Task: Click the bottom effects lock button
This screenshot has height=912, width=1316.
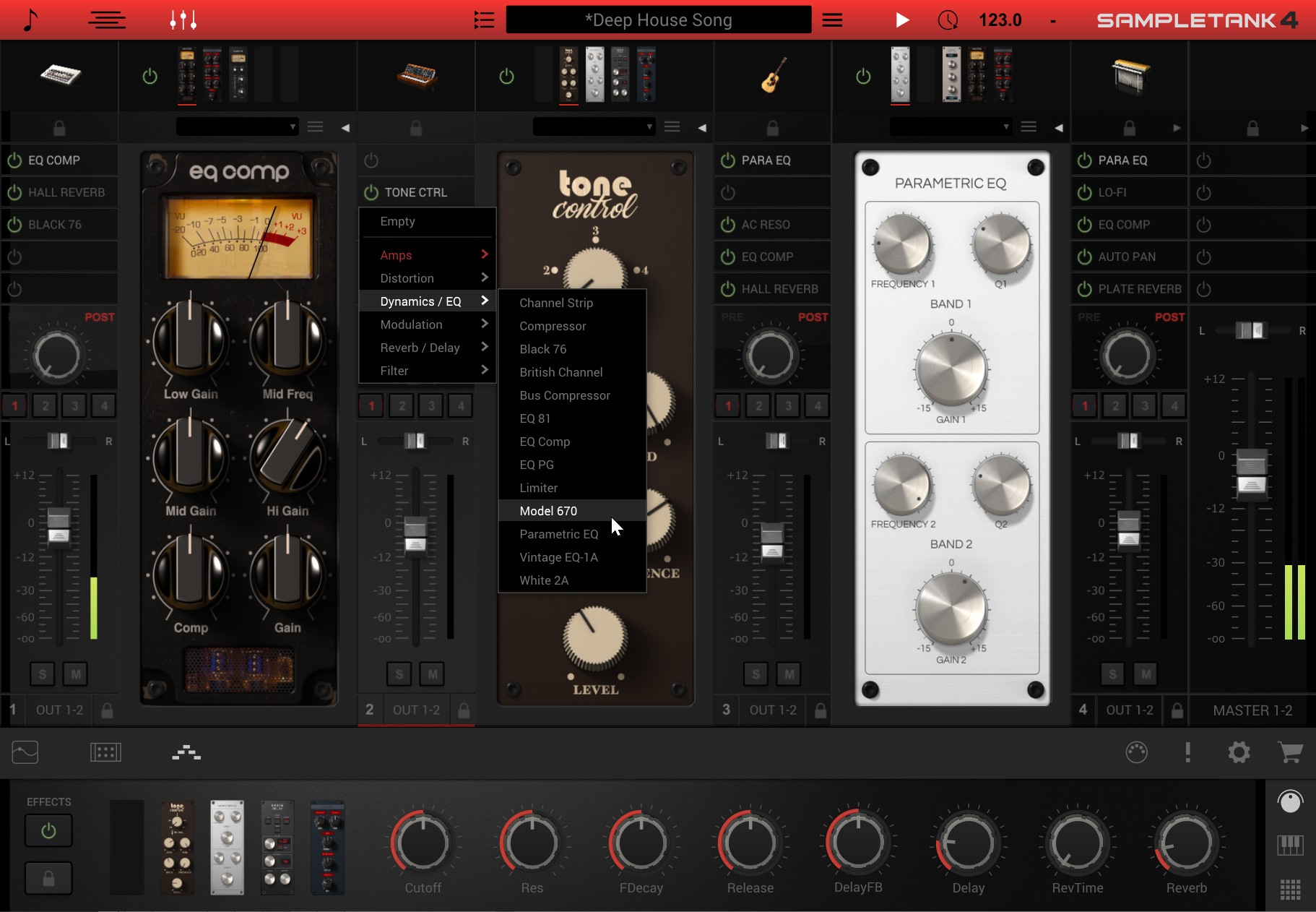Action: point(48,879)
